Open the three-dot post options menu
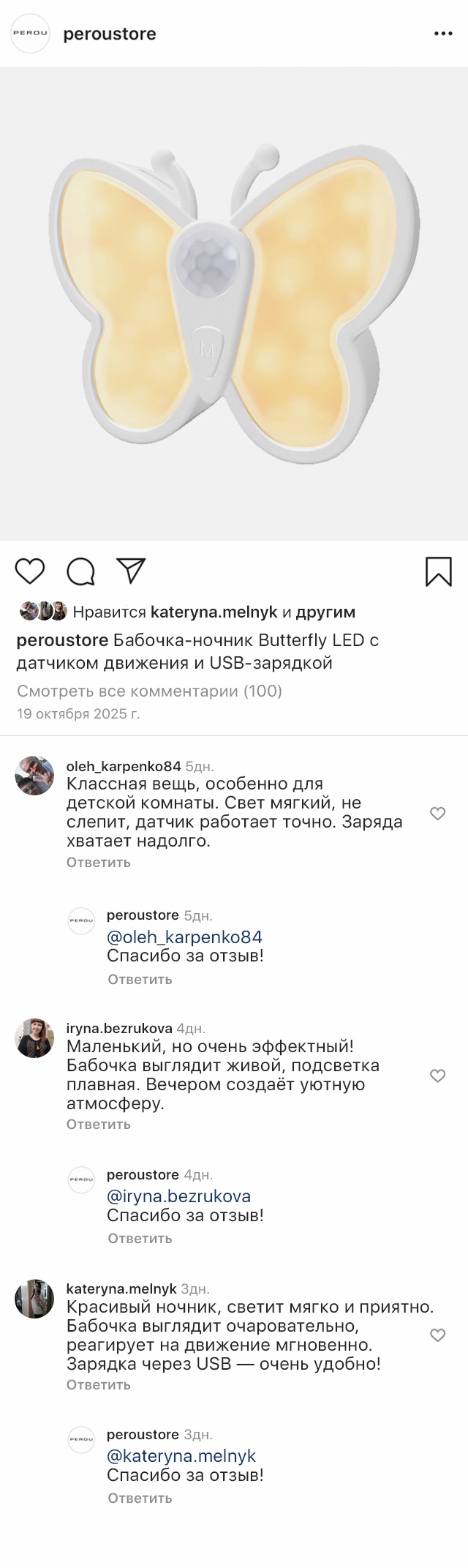468x1568 pixels. (x=443, y=34)
